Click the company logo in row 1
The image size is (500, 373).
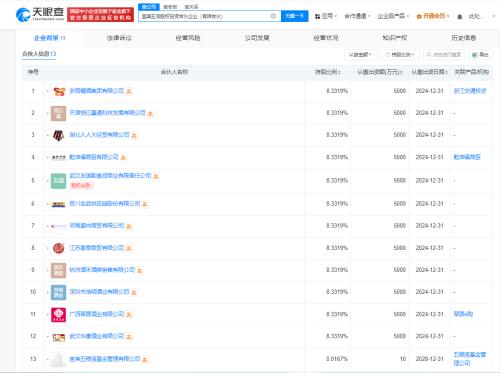[59, 91]
